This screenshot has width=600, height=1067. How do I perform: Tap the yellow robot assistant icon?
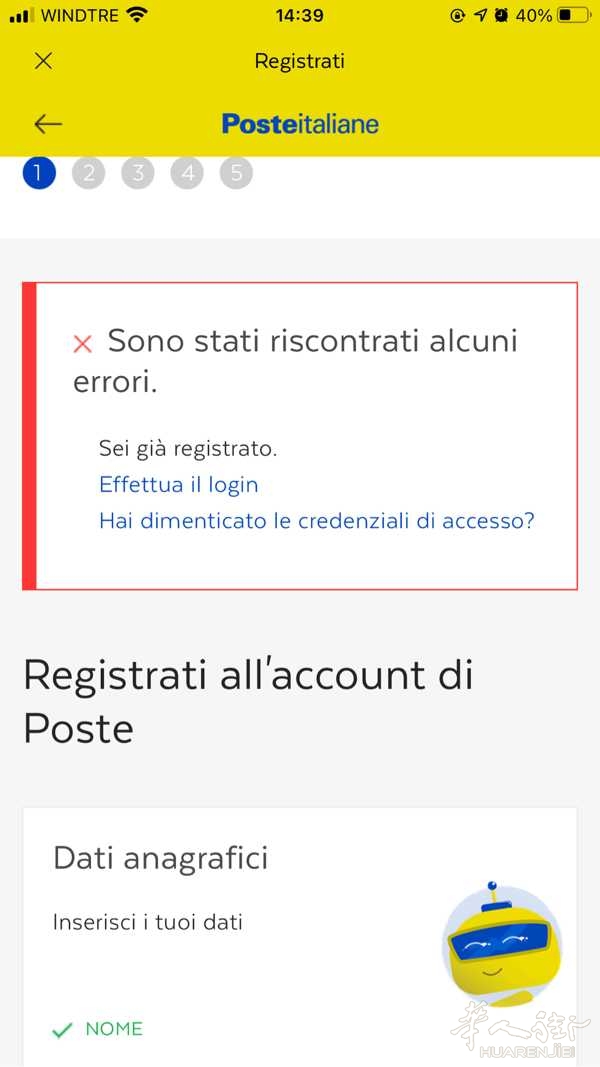pyautogui.click(x=501, y=944)
